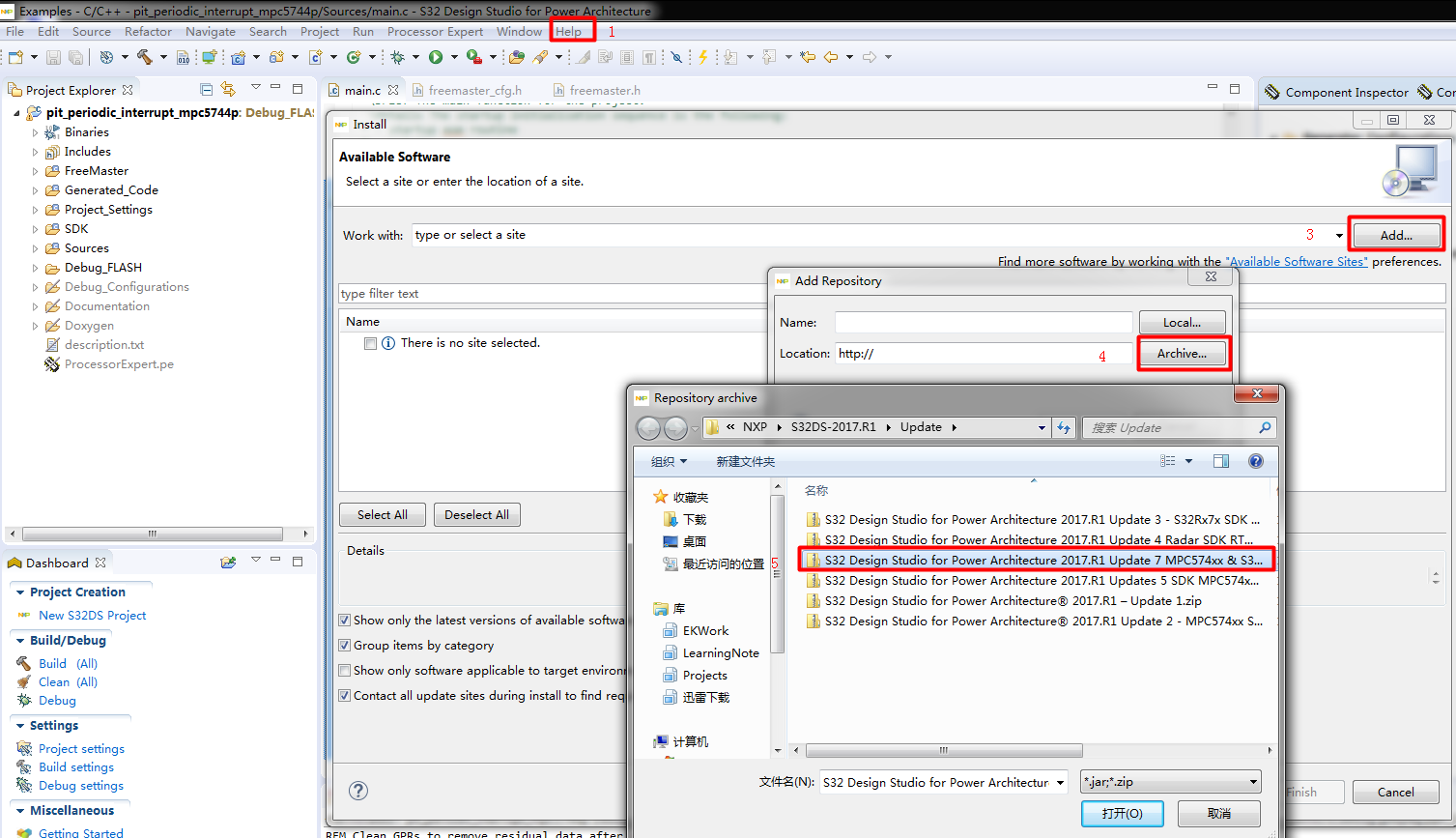
Task: Click the Name field in Add Repository
Action: [984, 322]
